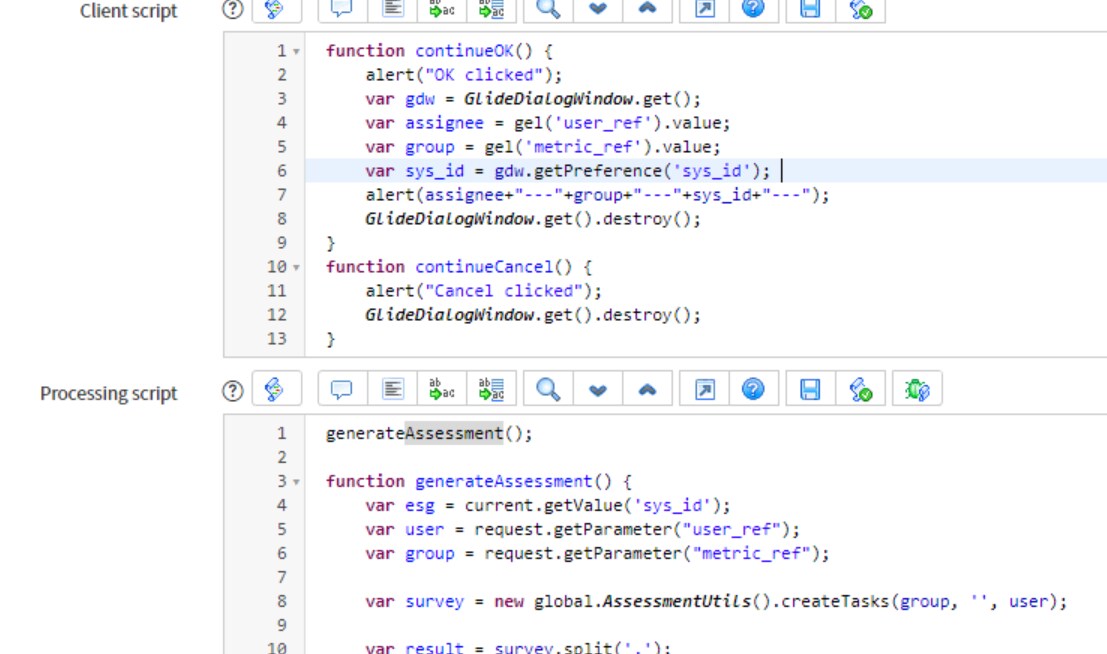Run syntax check in Client script toolbar
Image resolution: width=1107 pixels, height=654 pixels.
861,9
